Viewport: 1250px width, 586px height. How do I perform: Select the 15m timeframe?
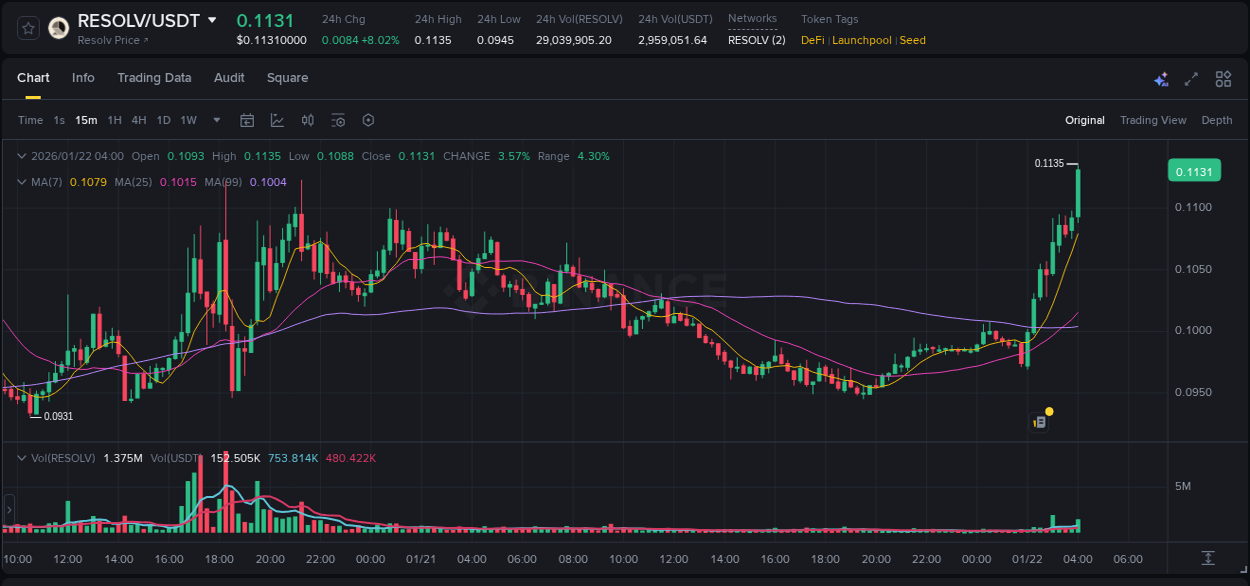coord(86,120)
